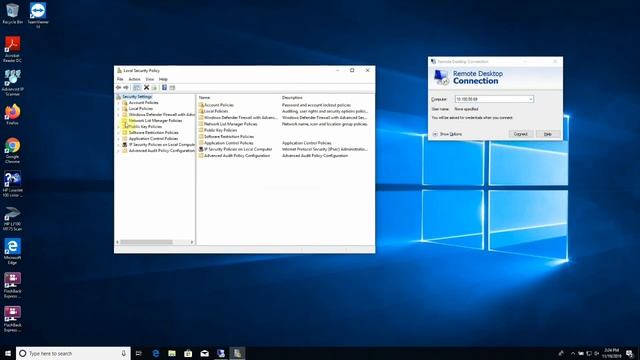Open the TeamViewer desktop icon
Screen dimensions: 640x360
pos(38,16)
